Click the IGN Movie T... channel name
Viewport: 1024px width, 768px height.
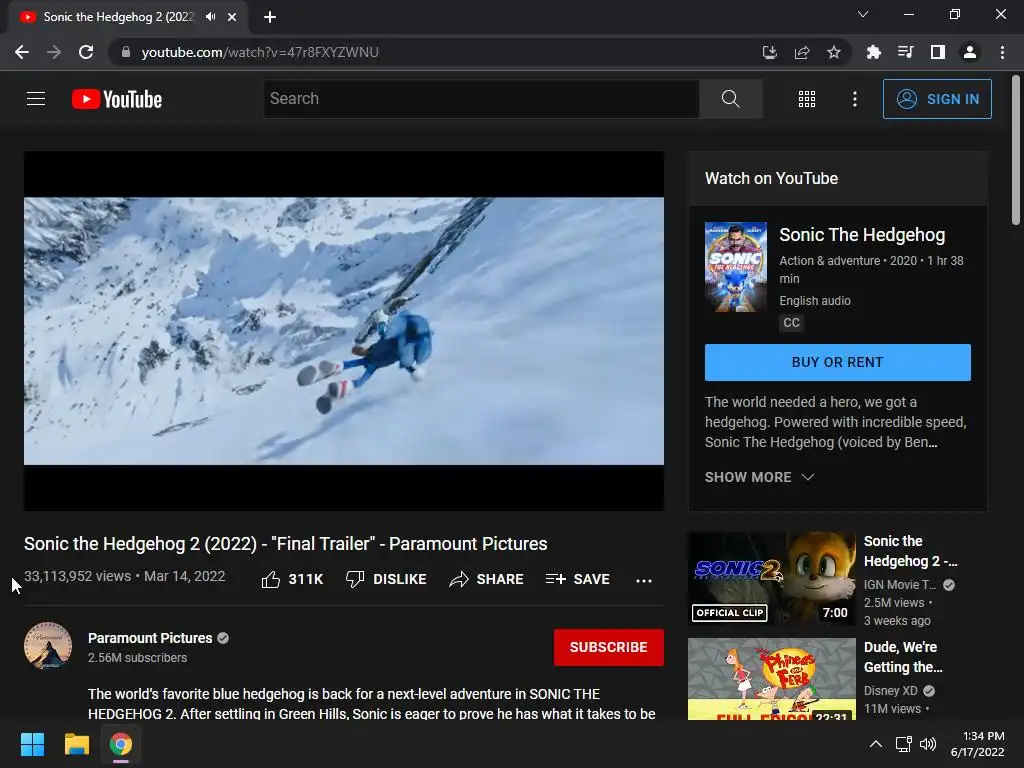[x=900, y=584]
